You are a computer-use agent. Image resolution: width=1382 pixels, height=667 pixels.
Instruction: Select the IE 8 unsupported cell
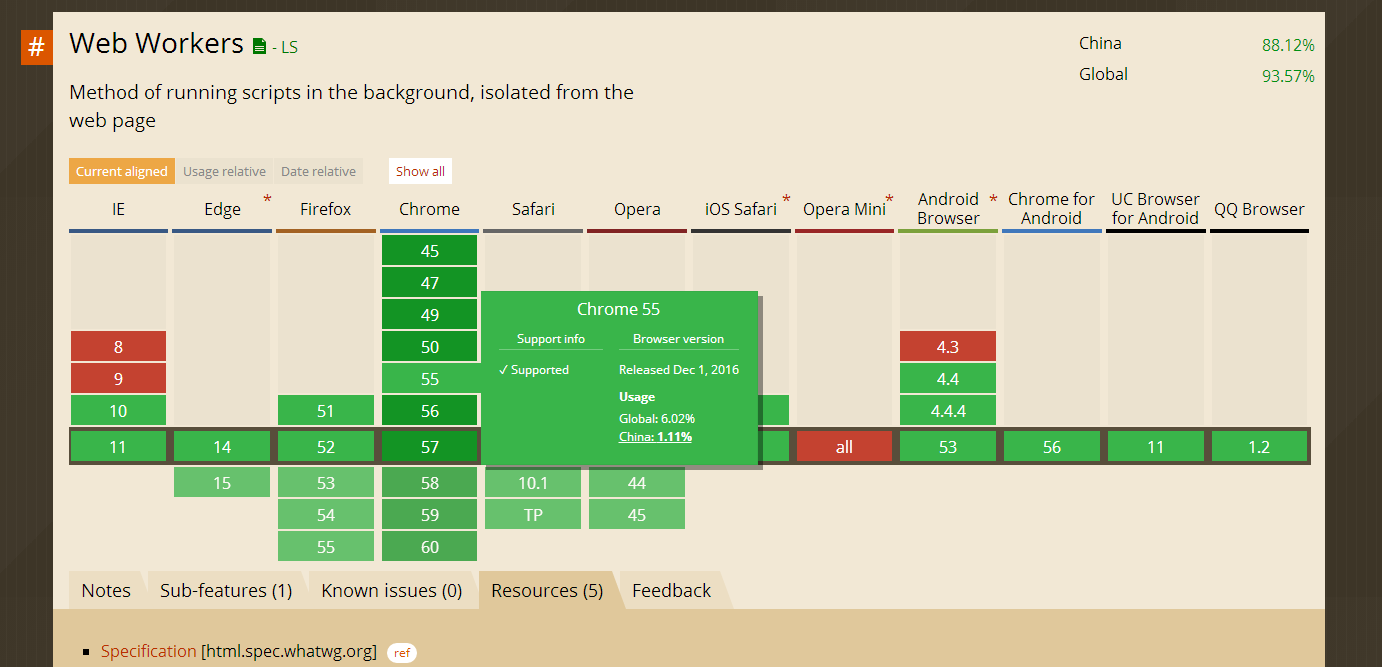click(x=118, y=347)
